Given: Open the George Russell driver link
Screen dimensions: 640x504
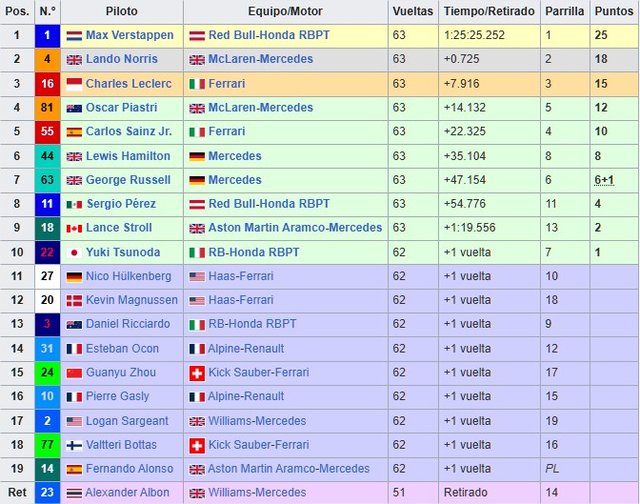Looking at the screenshot, I should 128,180.
